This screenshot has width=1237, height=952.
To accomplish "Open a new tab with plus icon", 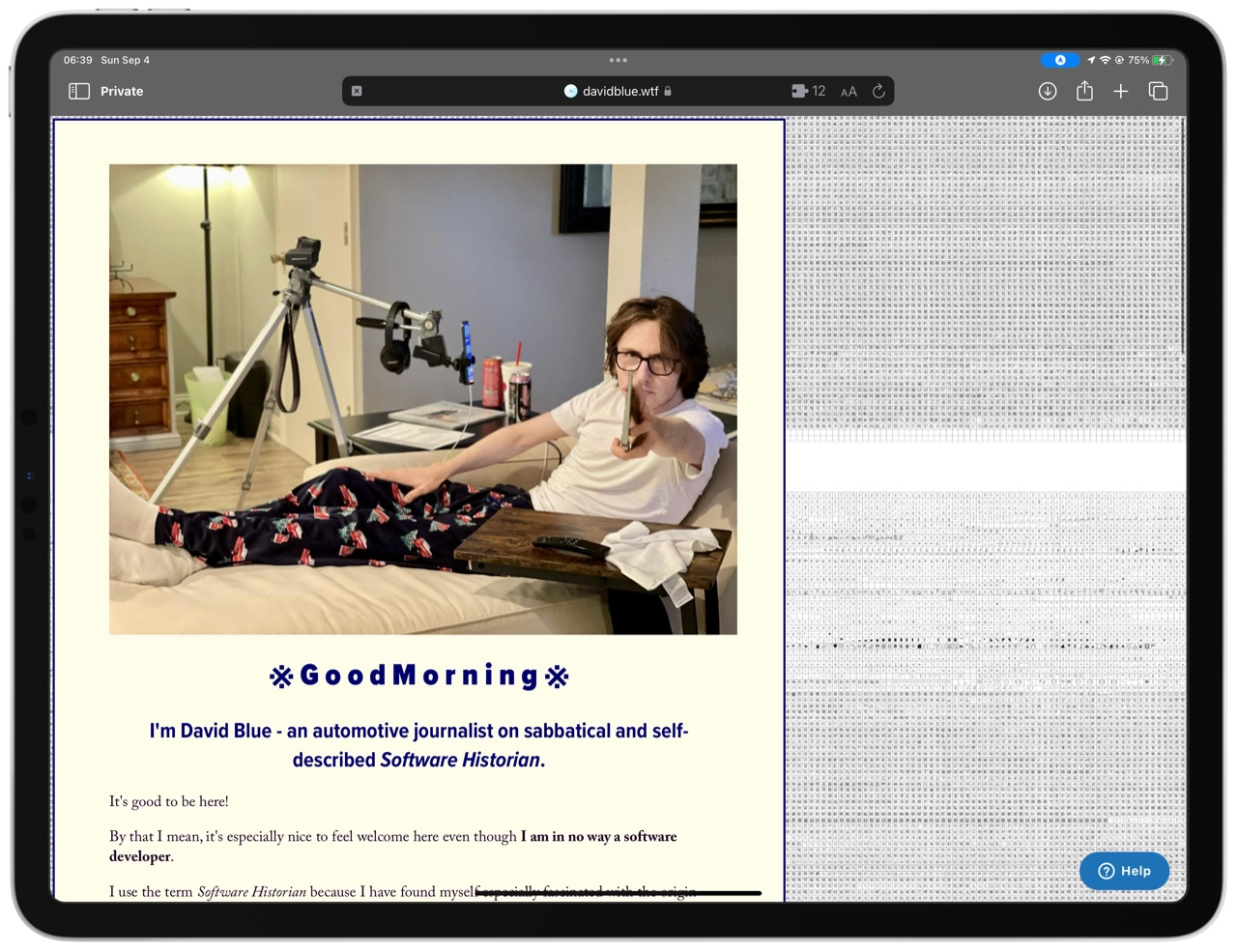I will (1121, 91).
